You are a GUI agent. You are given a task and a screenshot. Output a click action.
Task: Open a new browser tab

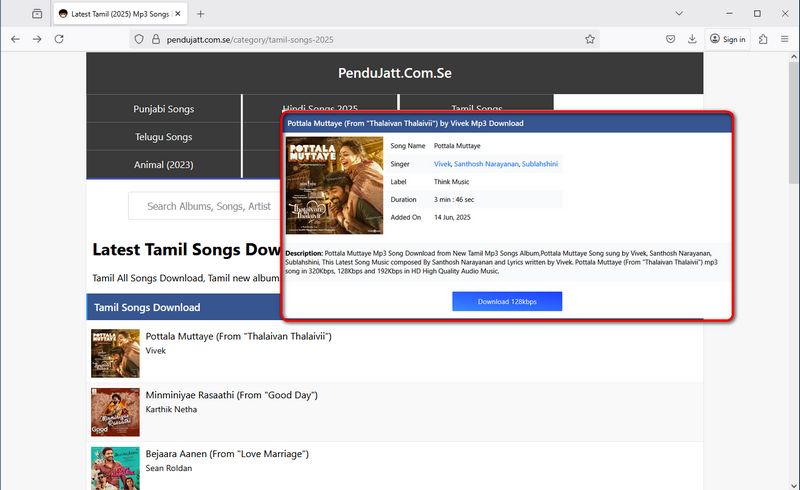[x=201, y=14]
